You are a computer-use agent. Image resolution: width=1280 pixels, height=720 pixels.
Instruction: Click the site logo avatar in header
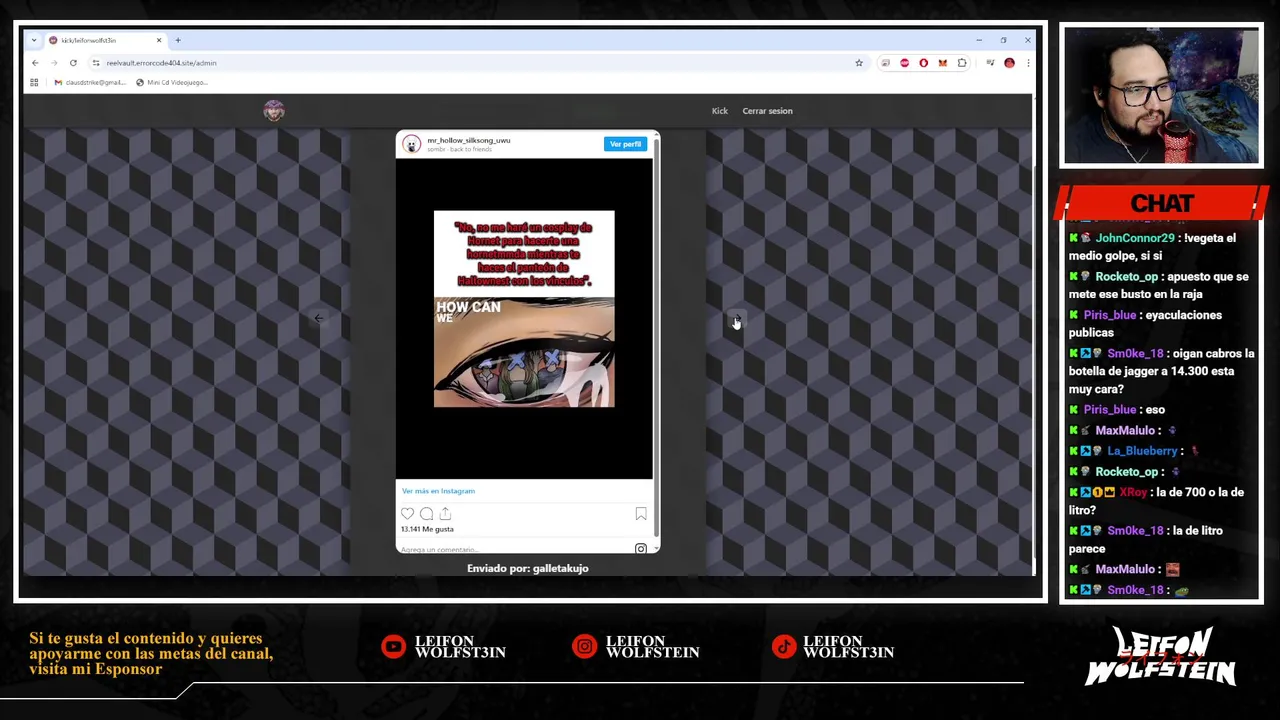tap(274, 111)
